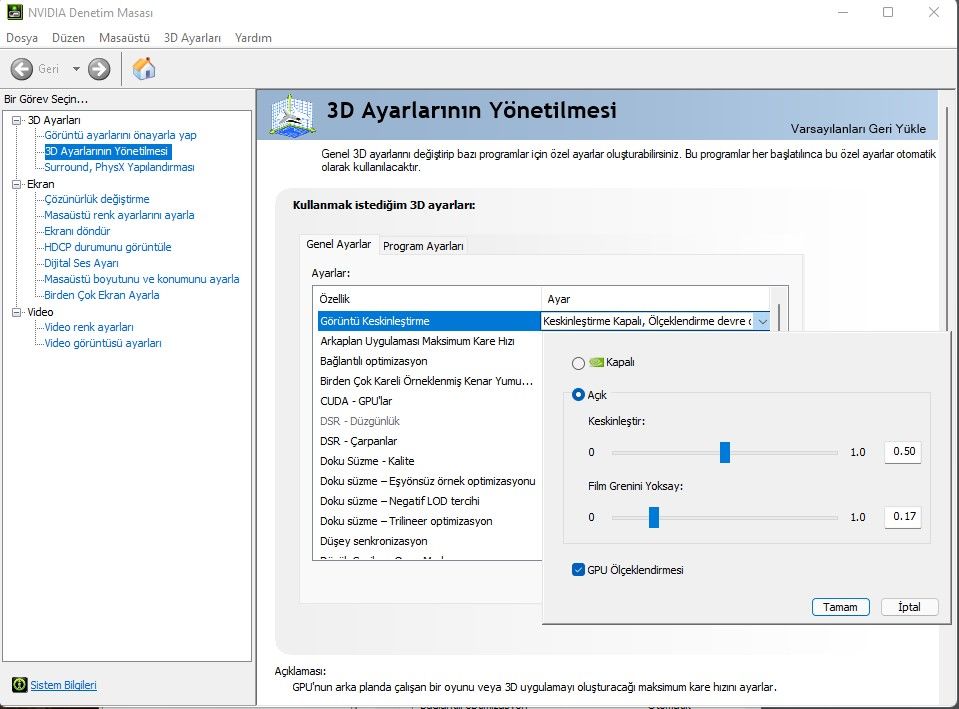The image size is (959, 709).
Task: Select the Bağlantılı optimizasyon row
Action: pos(429,361)
